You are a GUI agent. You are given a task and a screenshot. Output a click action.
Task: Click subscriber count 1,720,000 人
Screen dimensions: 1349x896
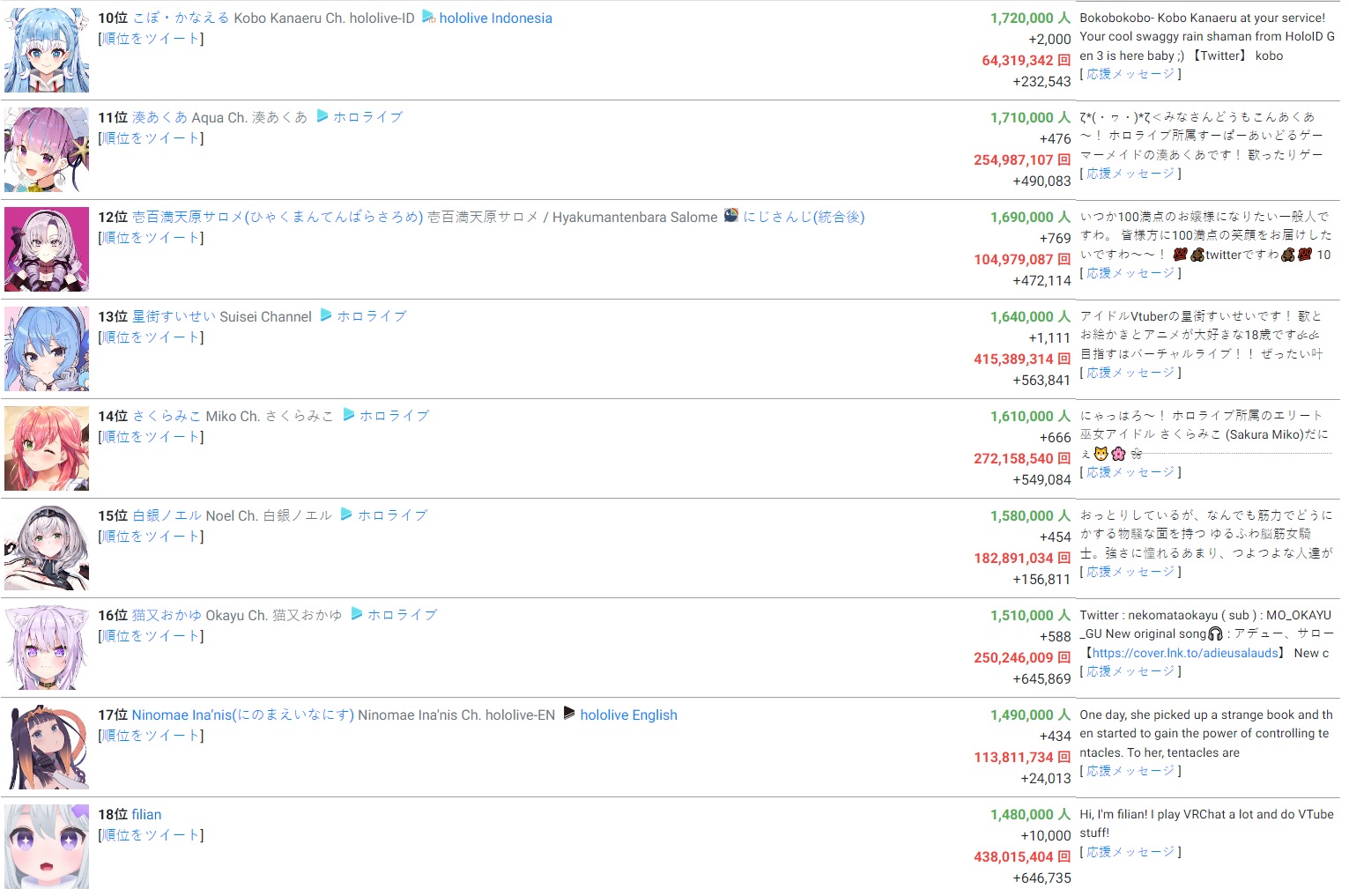1030,18
